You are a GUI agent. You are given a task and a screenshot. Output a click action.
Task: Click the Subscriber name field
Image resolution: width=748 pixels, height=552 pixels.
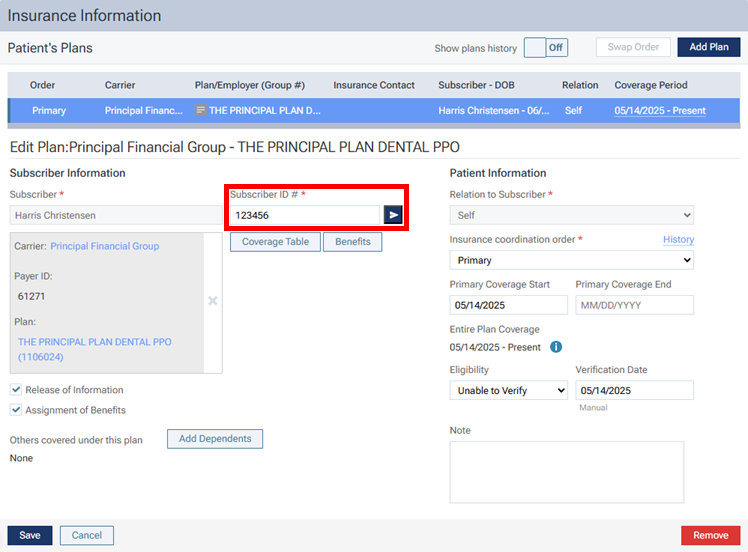[x=116, y=215]
